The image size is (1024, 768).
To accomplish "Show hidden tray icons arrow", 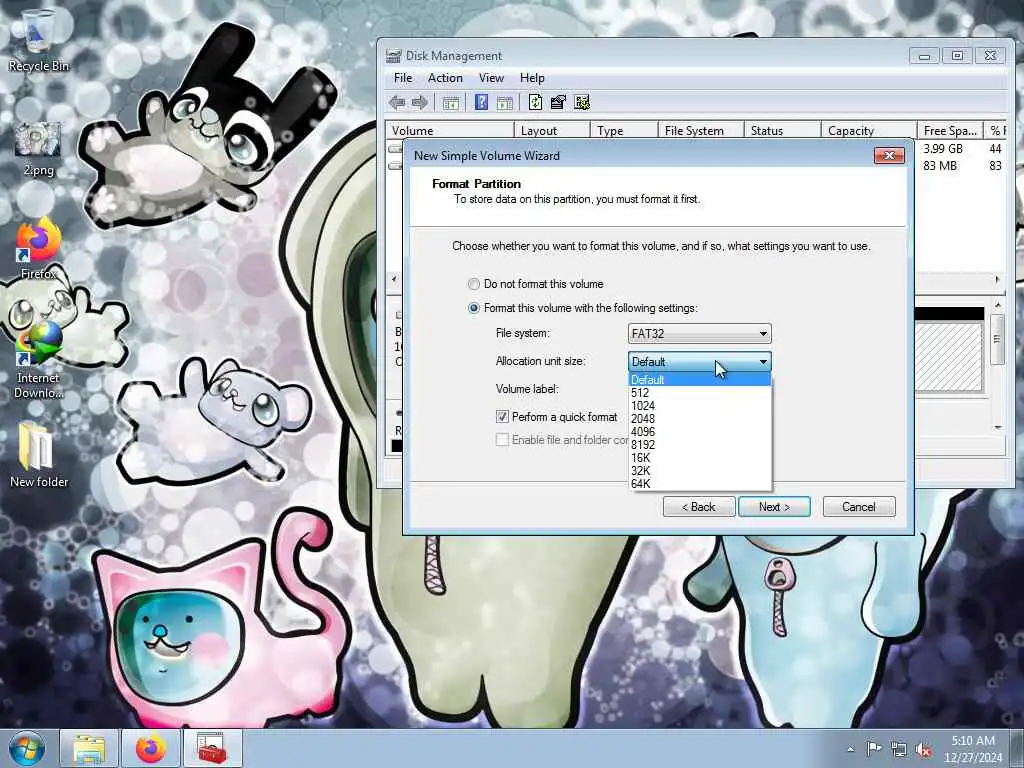I will click(850, 749).
